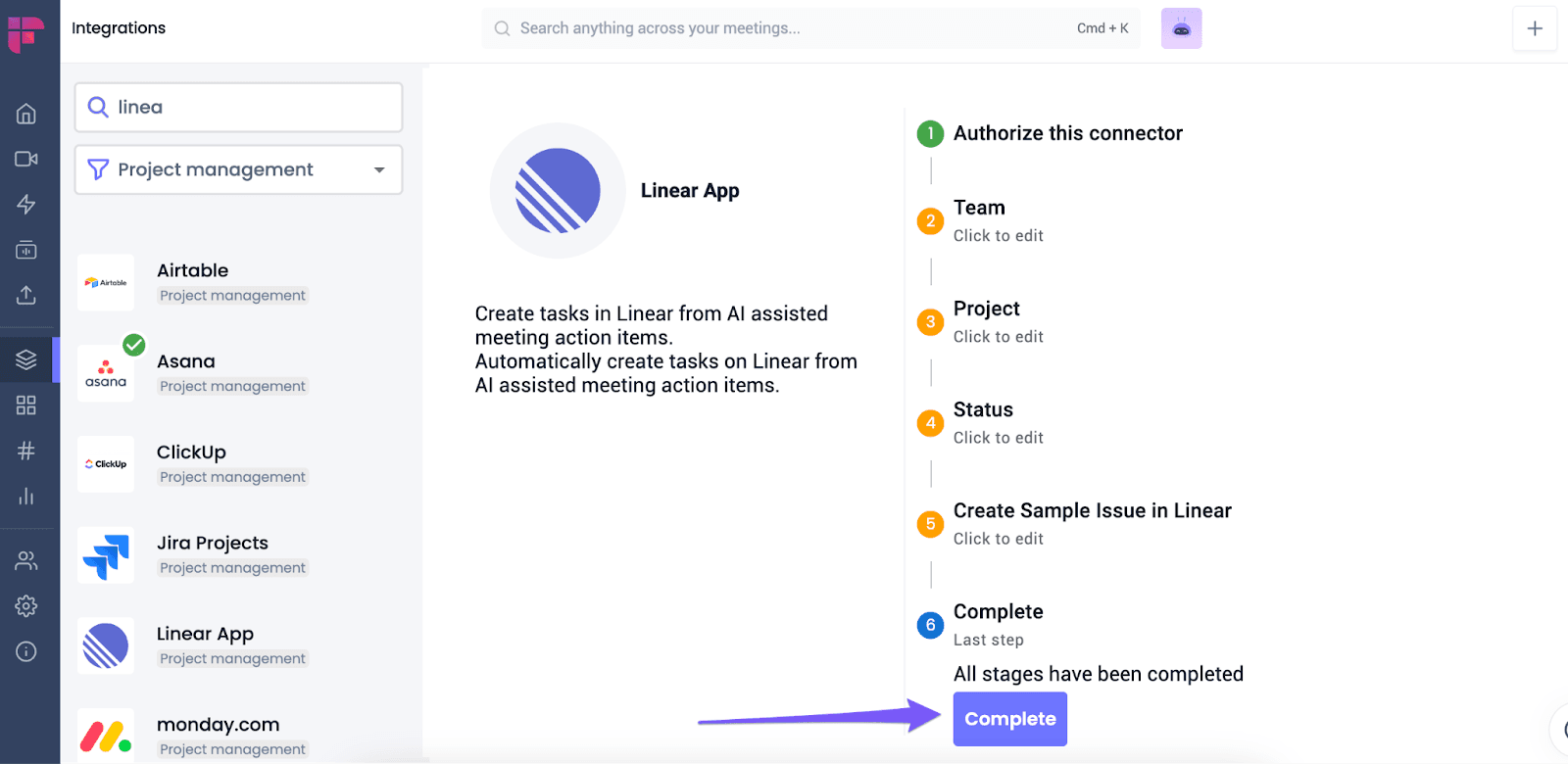Select Asana integration name
Viewport: 1568px width, 764px height.
(186, 361)
